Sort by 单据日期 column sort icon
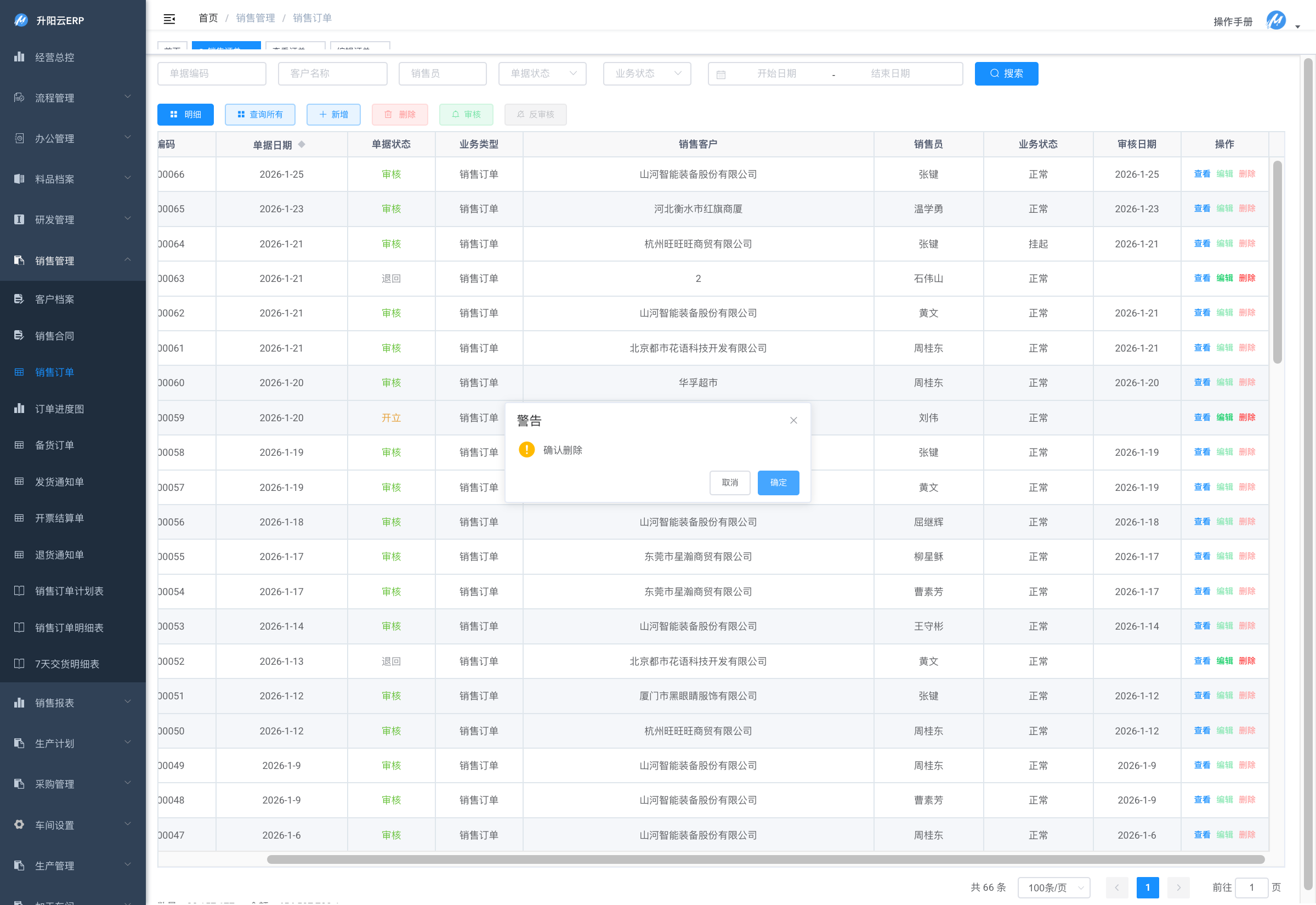Screen dimensions: 1316x905 click(x=302, y=144)
